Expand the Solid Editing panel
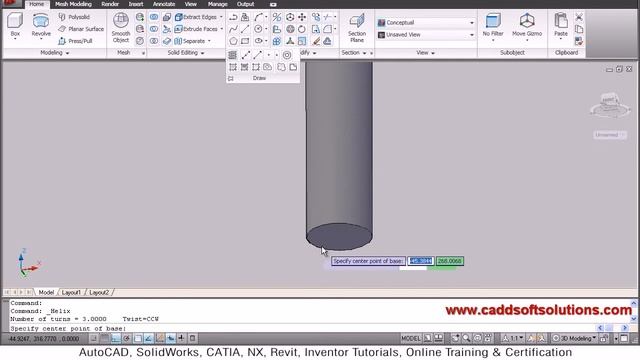 click(186, 53)
